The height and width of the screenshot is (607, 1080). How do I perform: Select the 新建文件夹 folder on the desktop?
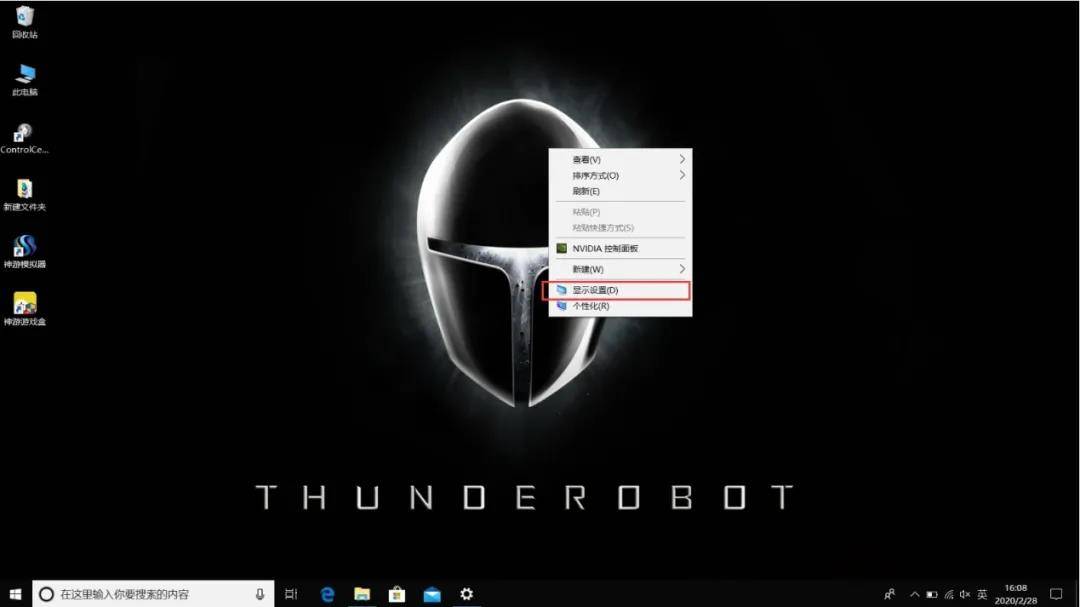(25, 191)
